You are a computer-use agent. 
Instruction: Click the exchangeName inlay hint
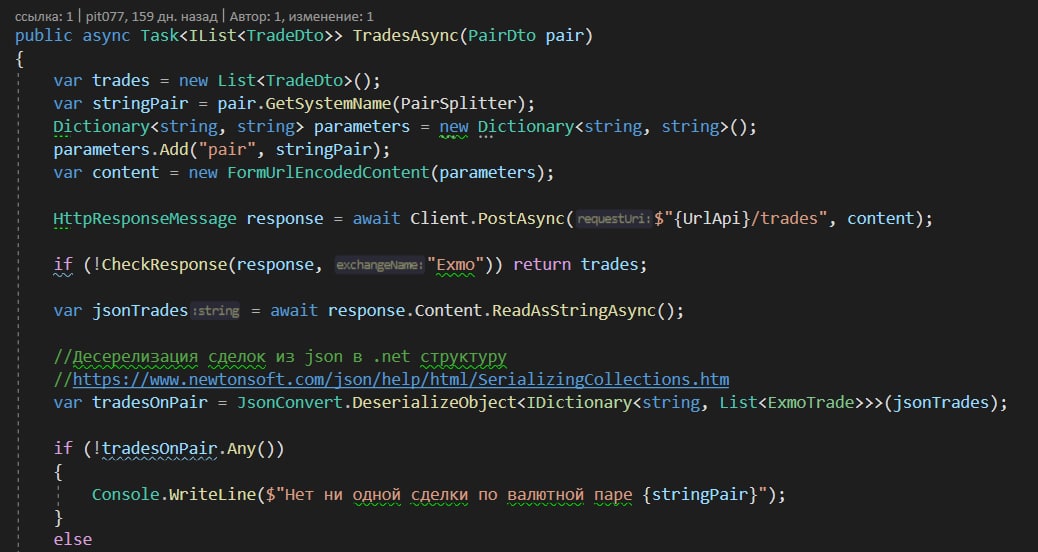[379, 265]
